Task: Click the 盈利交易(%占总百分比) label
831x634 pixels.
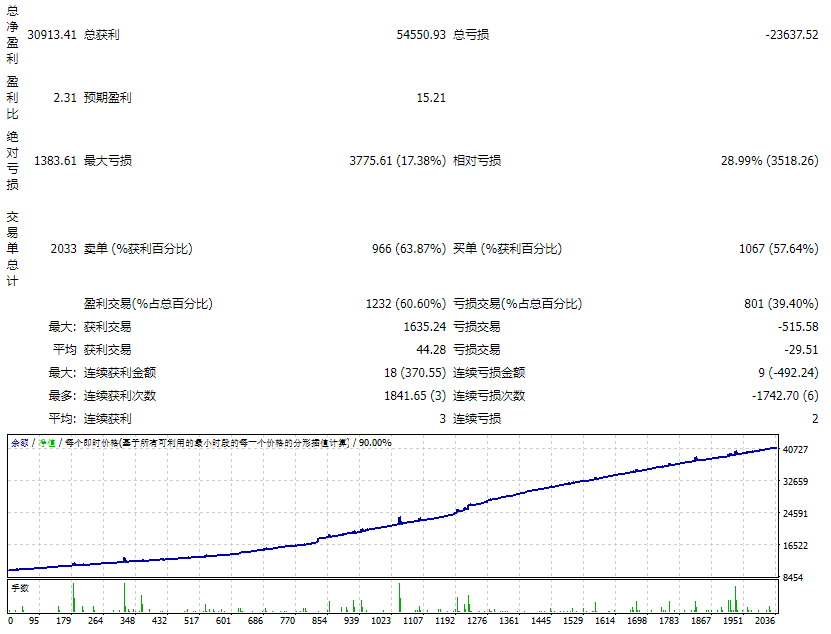Action: tap(148, 304)
